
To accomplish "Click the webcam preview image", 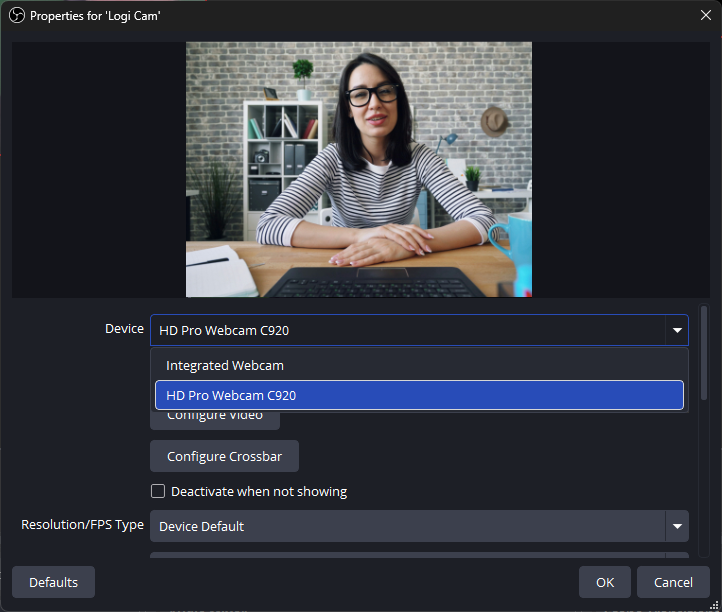I will coord(358,169).
